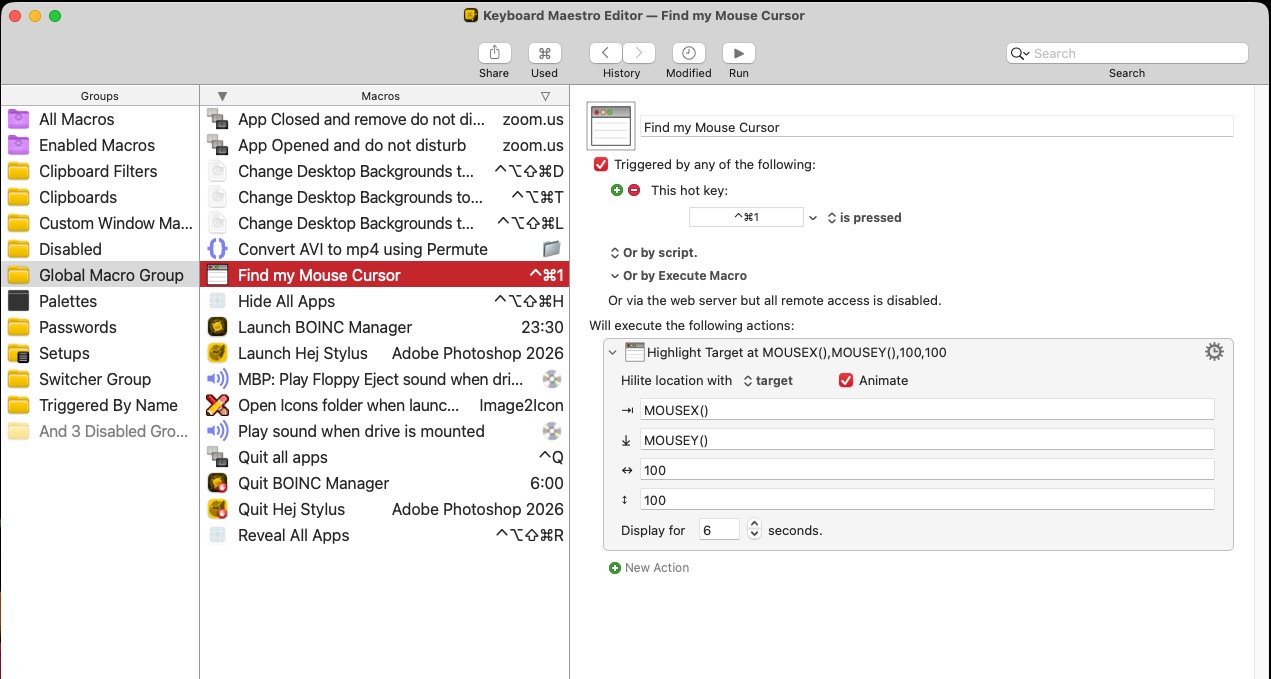Open the 'is pressed' dropdown
The height and width of the screenshot is (679, 1271).
click(864, 217)
